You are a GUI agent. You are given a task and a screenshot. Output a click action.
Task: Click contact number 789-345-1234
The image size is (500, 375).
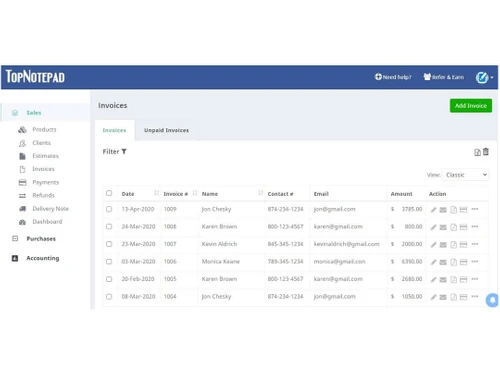(285, 261)
